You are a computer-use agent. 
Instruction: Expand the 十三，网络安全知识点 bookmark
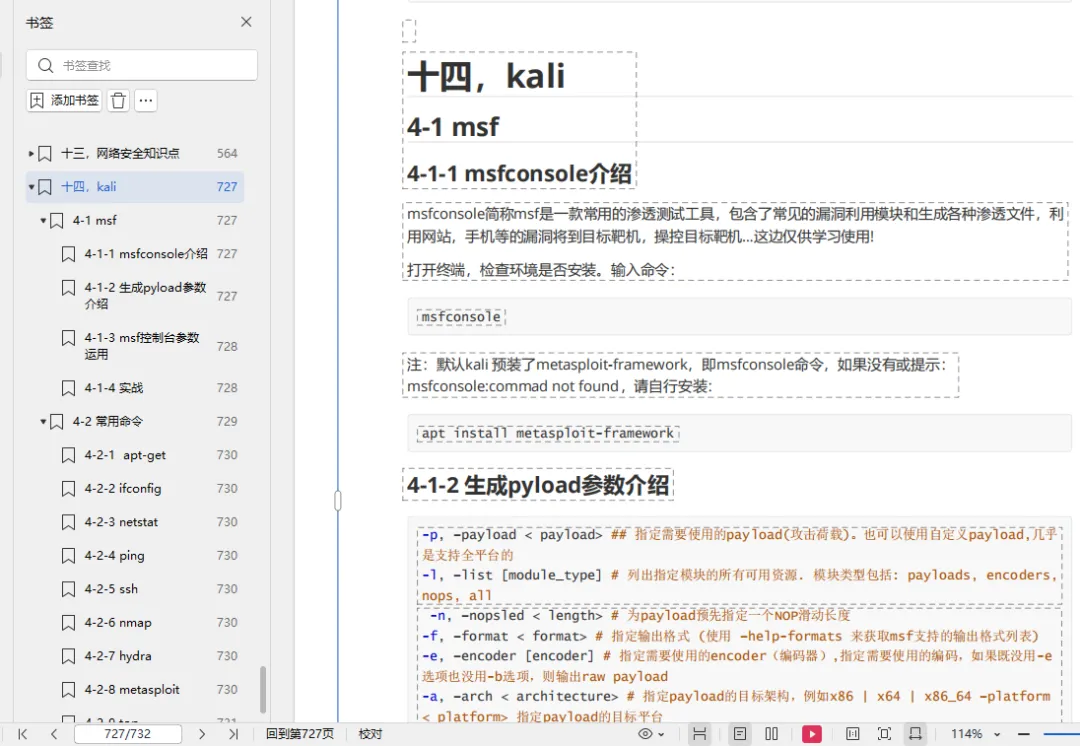[31, 154]
